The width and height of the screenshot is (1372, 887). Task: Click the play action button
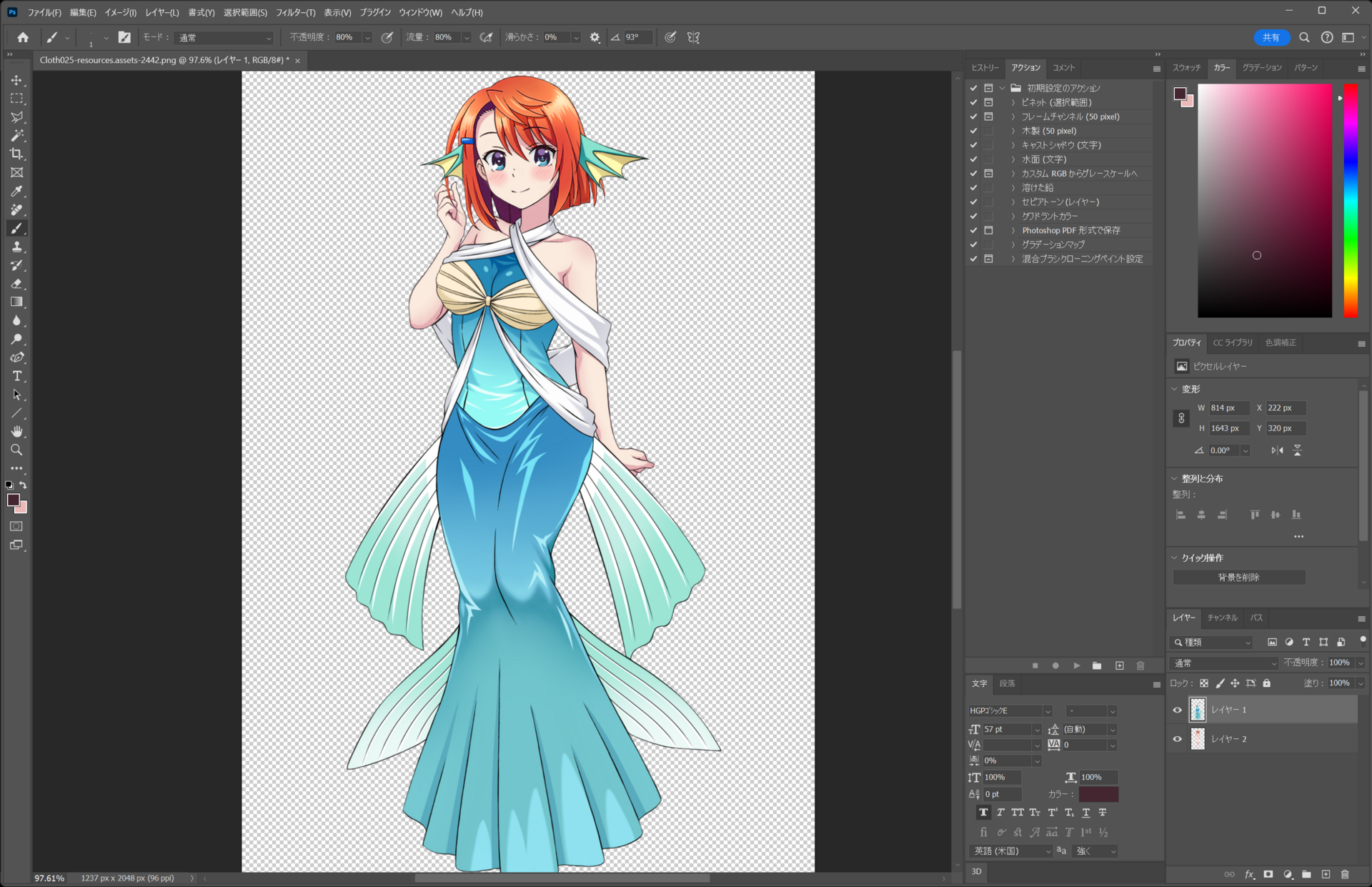click(1076, 665)
